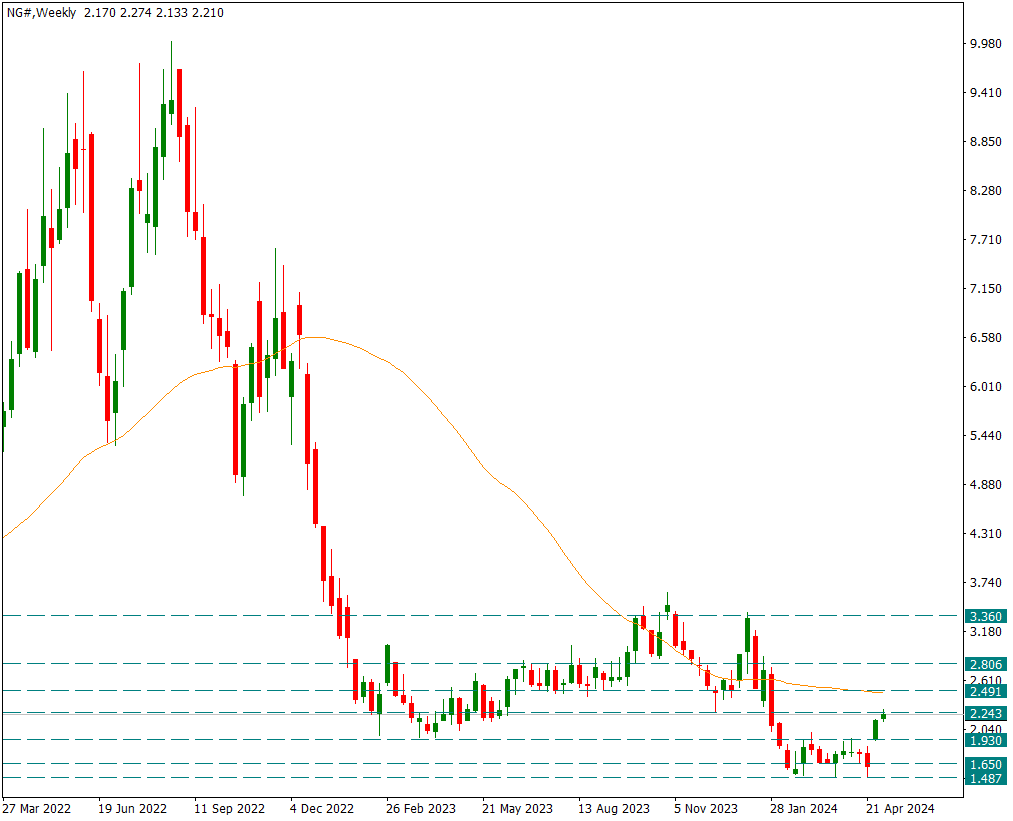The width and height of the screenshot is (1013, 821).
Task: Click the OHLC values 2.170 2.274 2.133 2.210
Action: click(x=154, y=12)
